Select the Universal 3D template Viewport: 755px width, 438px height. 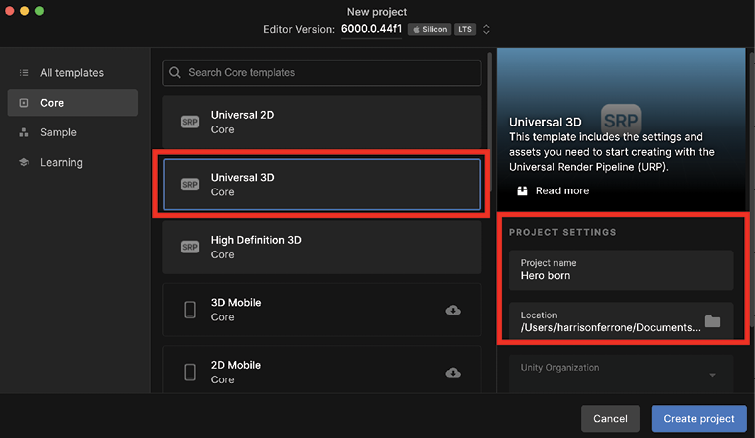click(x=322, y=184)
